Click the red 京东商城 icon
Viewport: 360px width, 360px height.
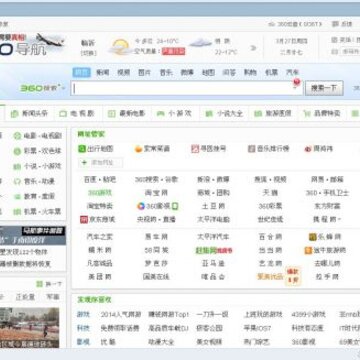click(84, 220)
